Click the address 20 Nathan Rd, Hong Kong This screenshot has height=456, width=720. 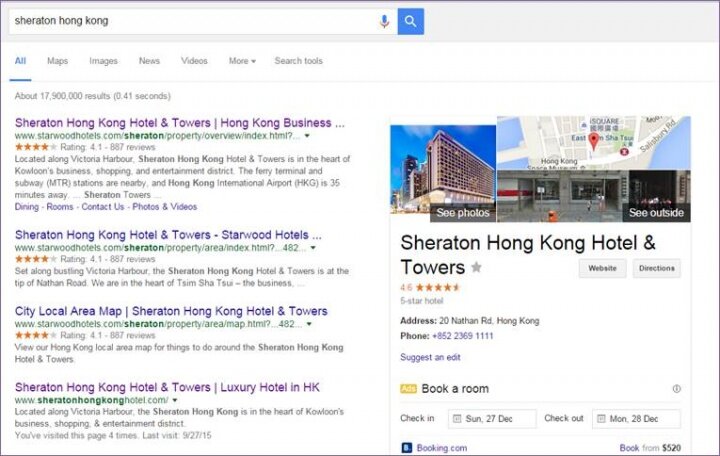[489, 321]
